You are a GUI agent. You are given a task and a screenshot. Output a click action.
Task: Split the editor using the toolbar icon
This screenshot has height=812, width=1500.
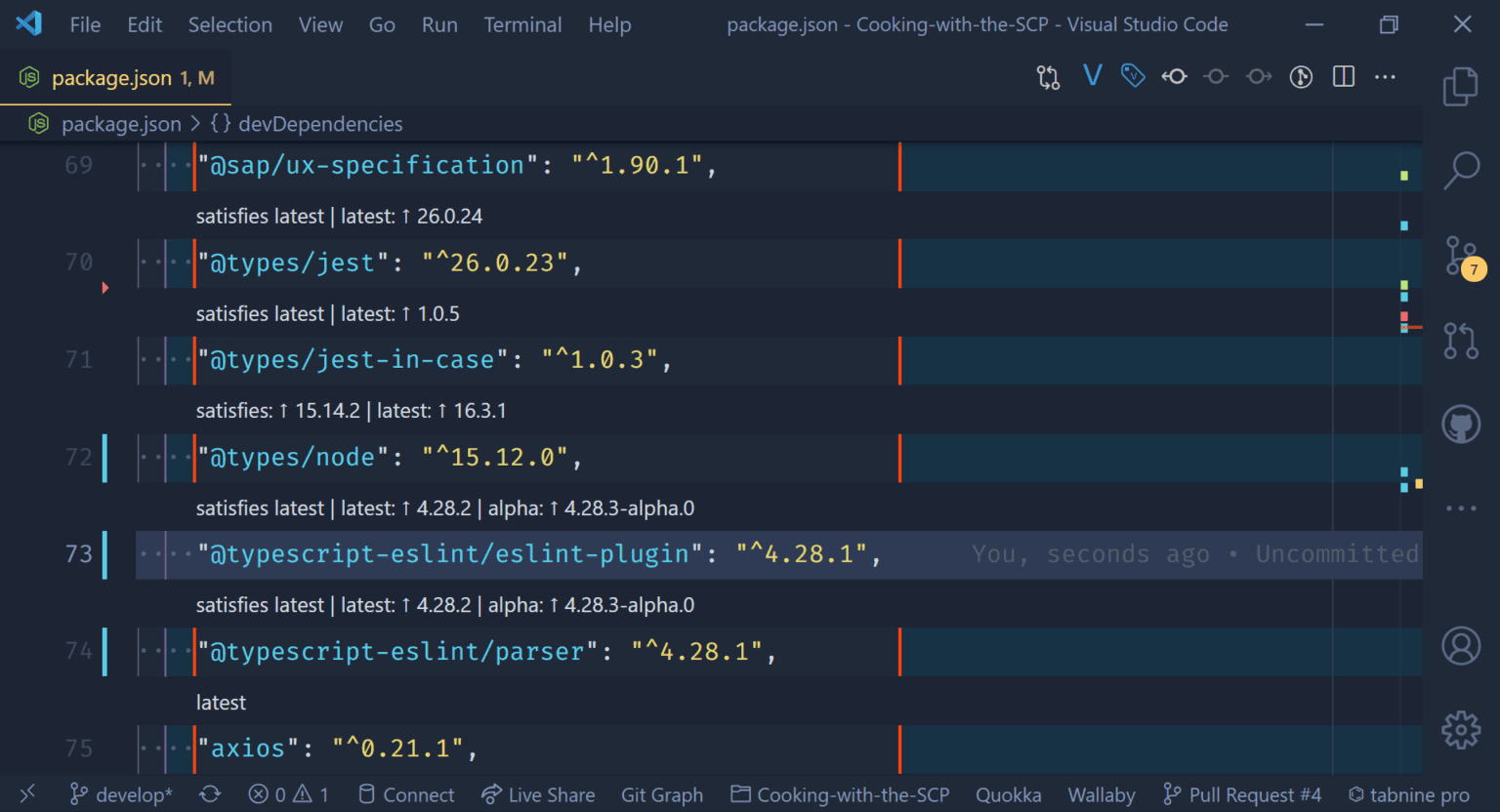point(1343,76)
